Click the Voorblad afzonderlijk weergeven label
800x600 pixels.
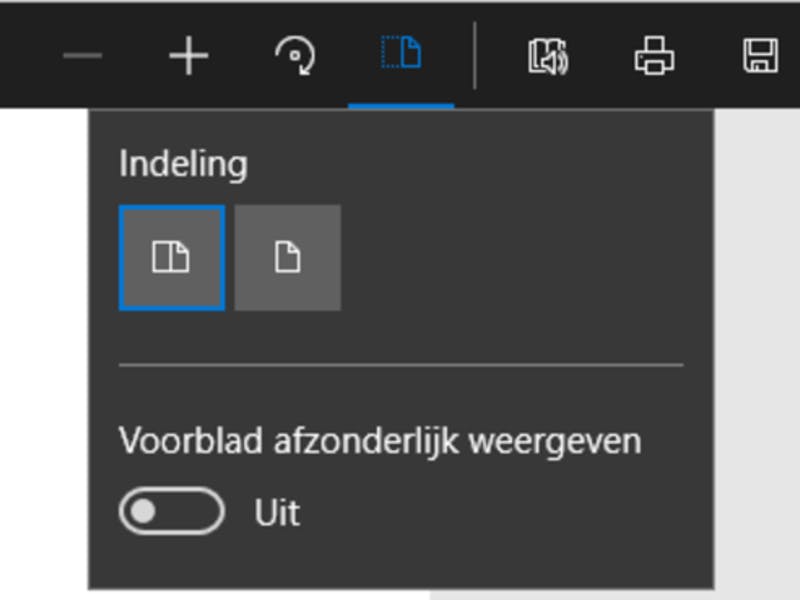click(380, 441)
